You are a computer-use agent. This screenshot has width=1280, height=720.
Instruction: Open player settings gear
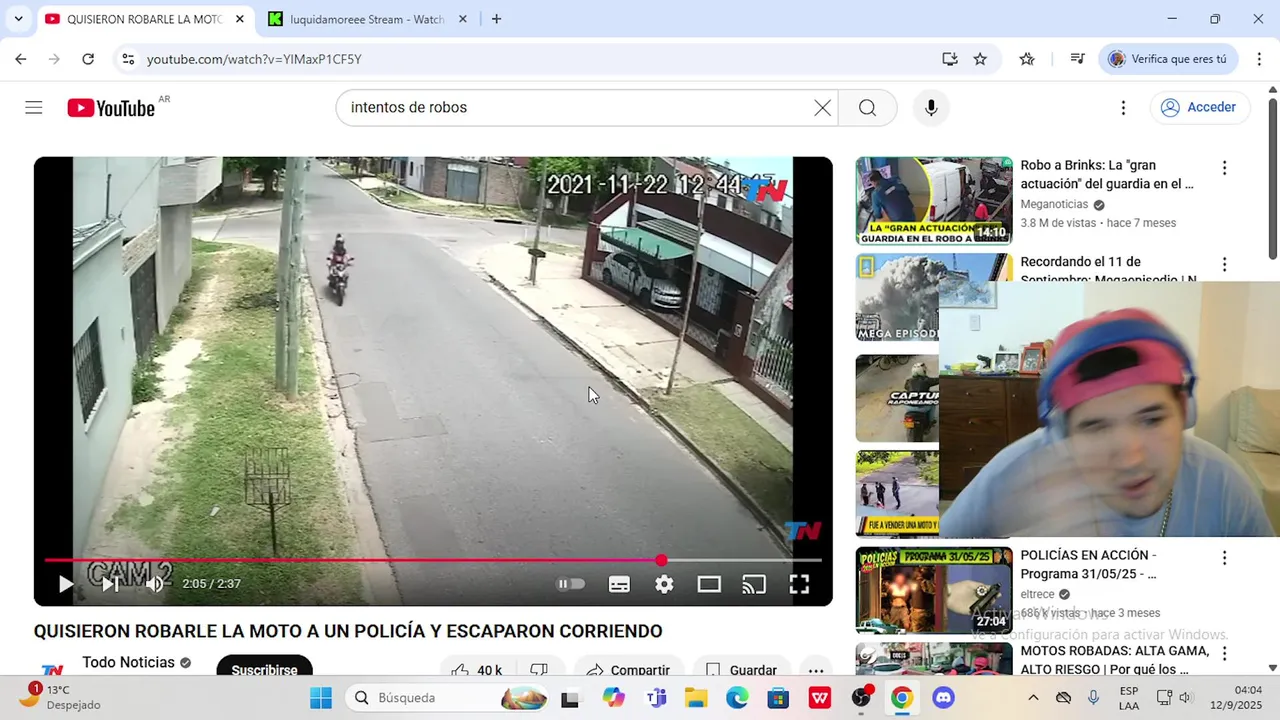(x=664, y=584)
